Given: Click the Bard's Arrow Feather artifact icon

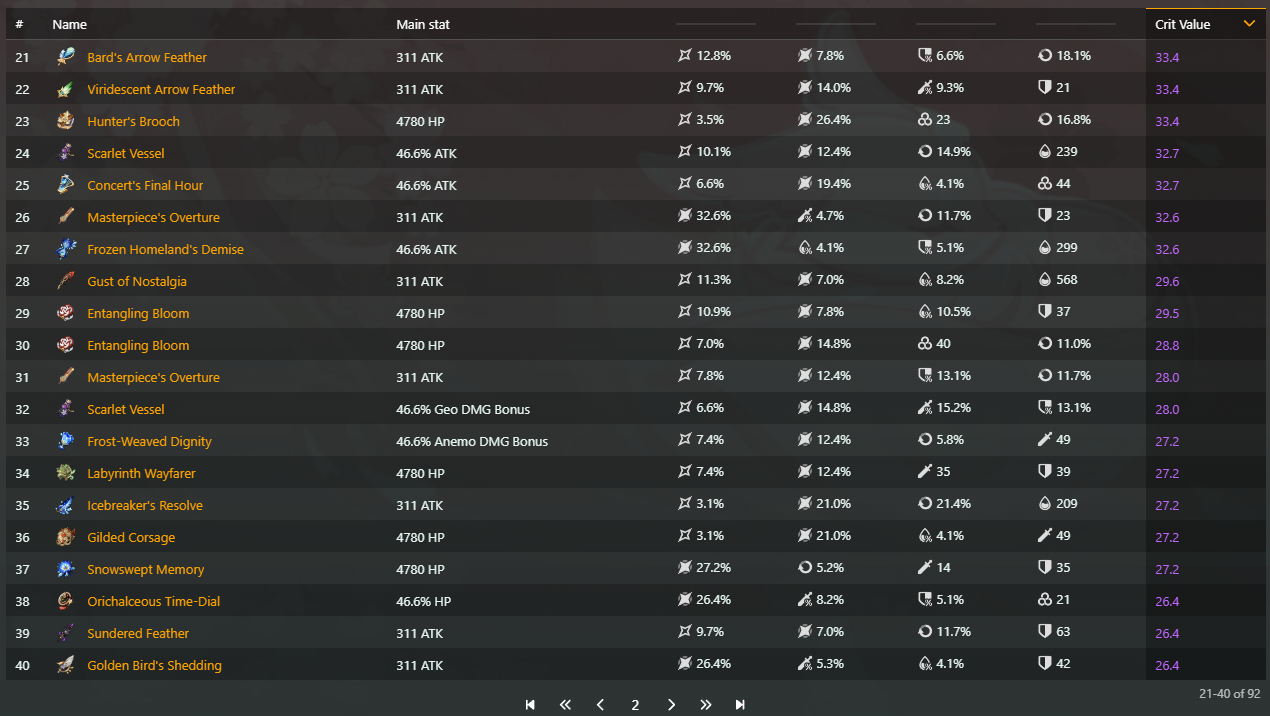Looking at the screenshot, I should 66,57.
